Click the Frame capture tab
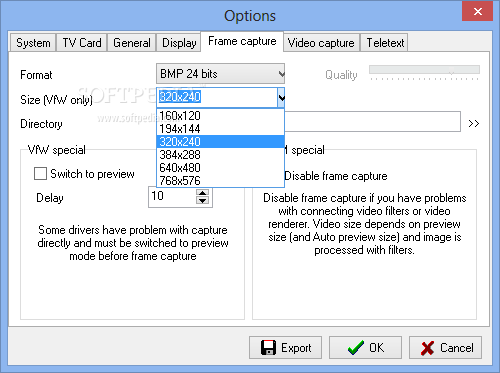 (x=242, y=41)
